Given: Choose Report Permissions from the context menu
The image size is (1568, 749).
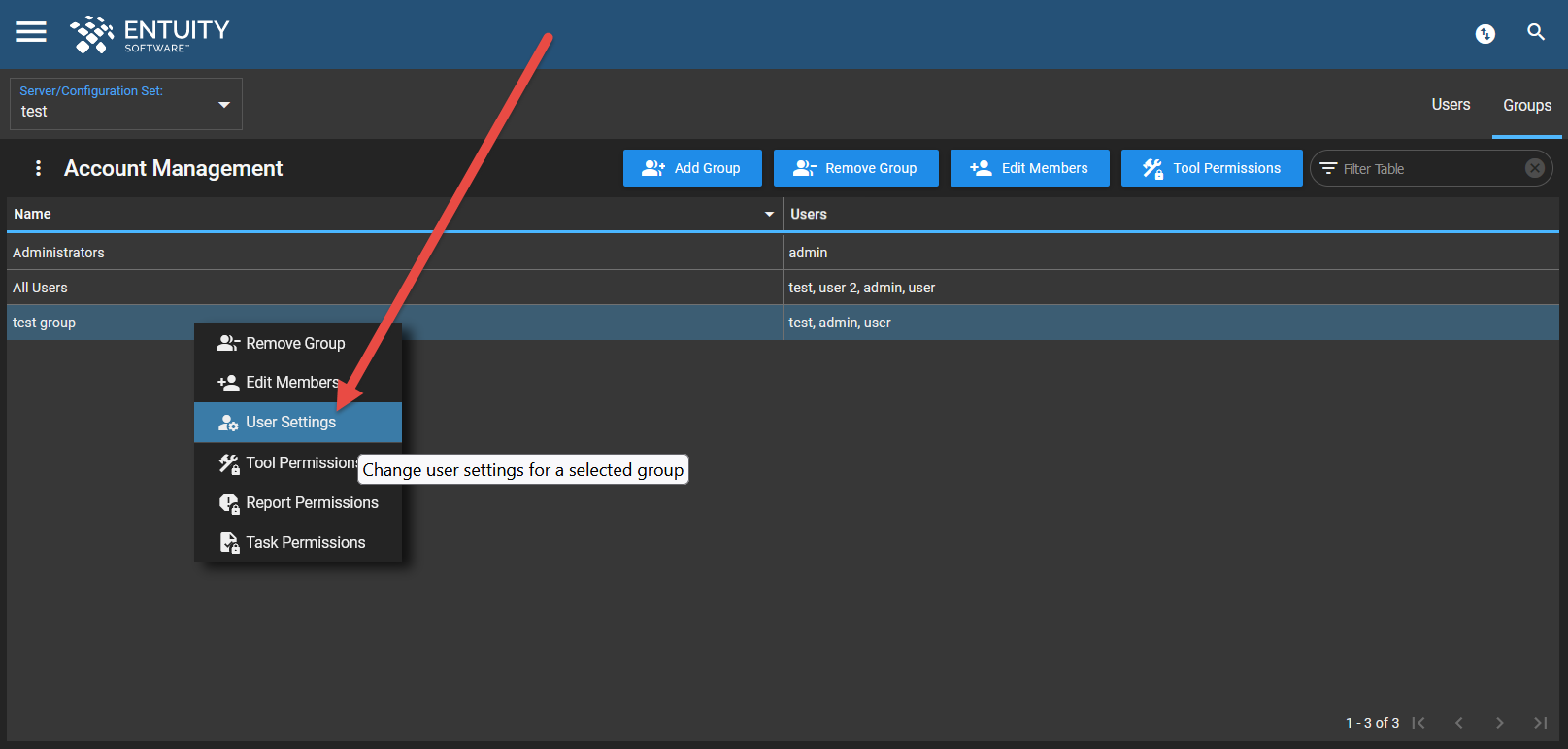Looking at the screenshot, I should point(298,503).
